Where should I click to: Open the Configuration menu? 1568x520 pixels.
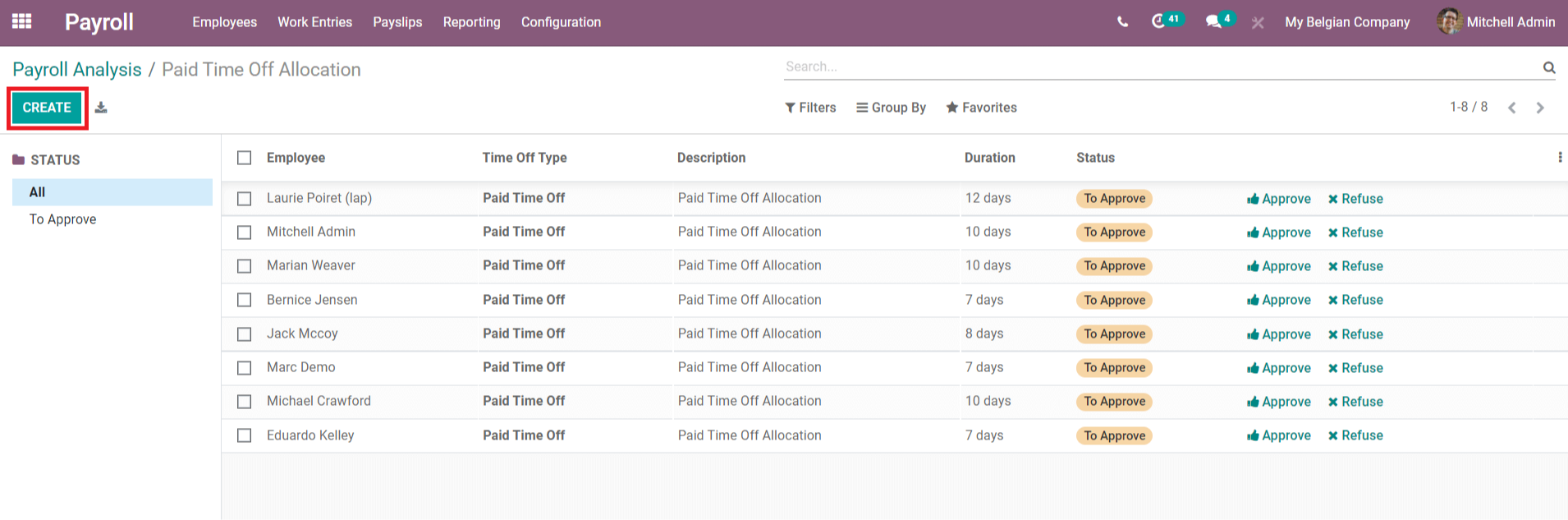(x=561, y=22)
